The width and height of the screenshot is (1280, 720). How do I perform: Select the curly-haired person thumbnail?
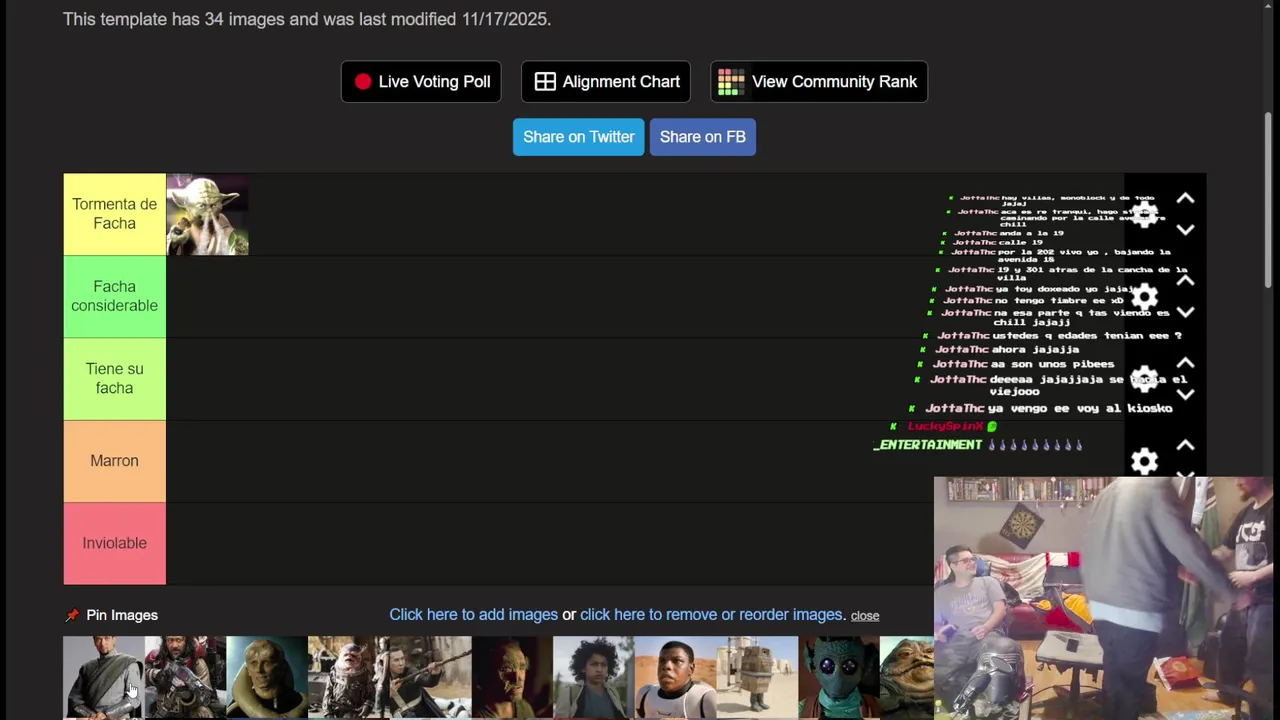(593, 677)
